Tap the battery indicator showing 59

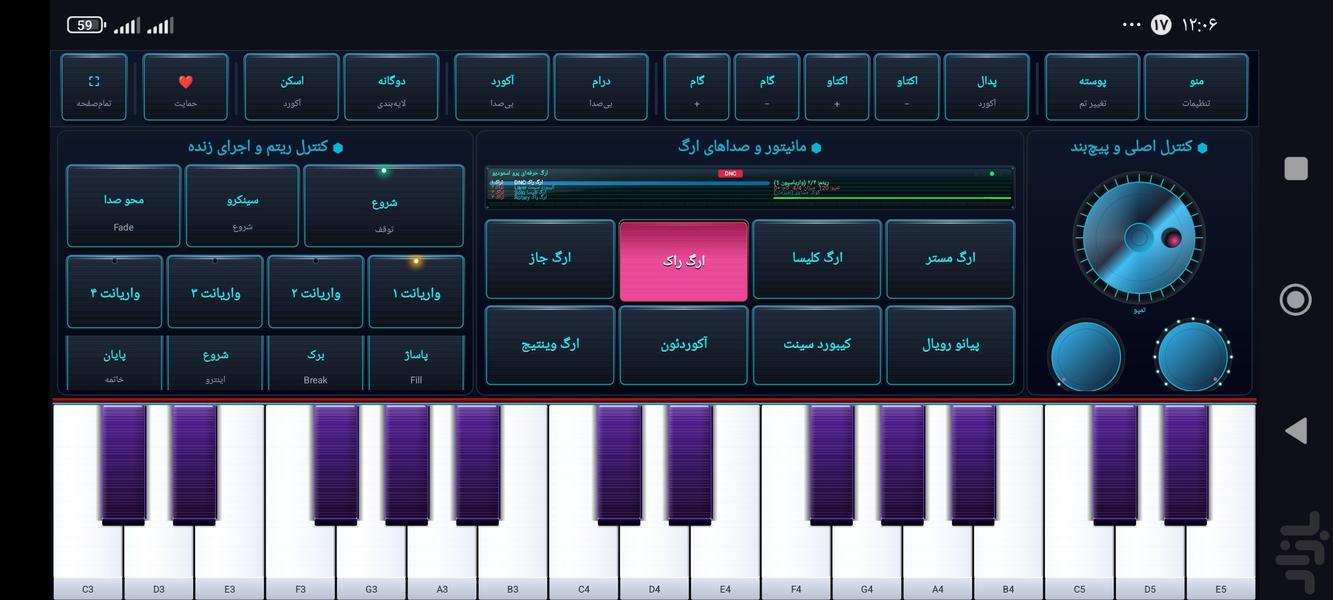click(x=87, y=25)
